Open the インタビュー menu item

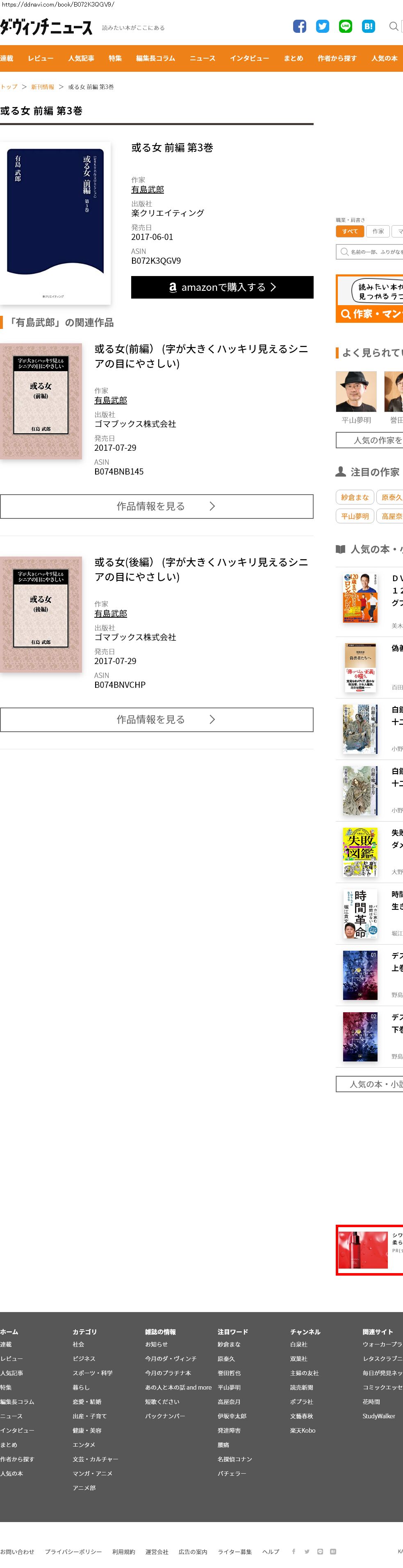click(x=250, y=58)
